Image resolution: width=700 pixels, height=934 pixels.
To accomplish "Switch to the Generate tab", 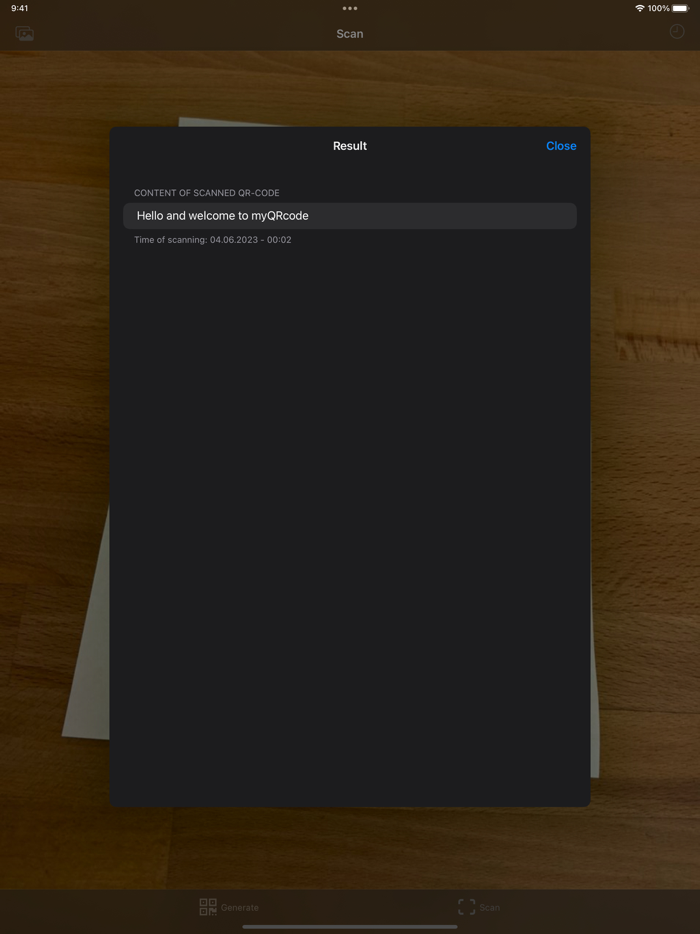I will click(229, 907).
